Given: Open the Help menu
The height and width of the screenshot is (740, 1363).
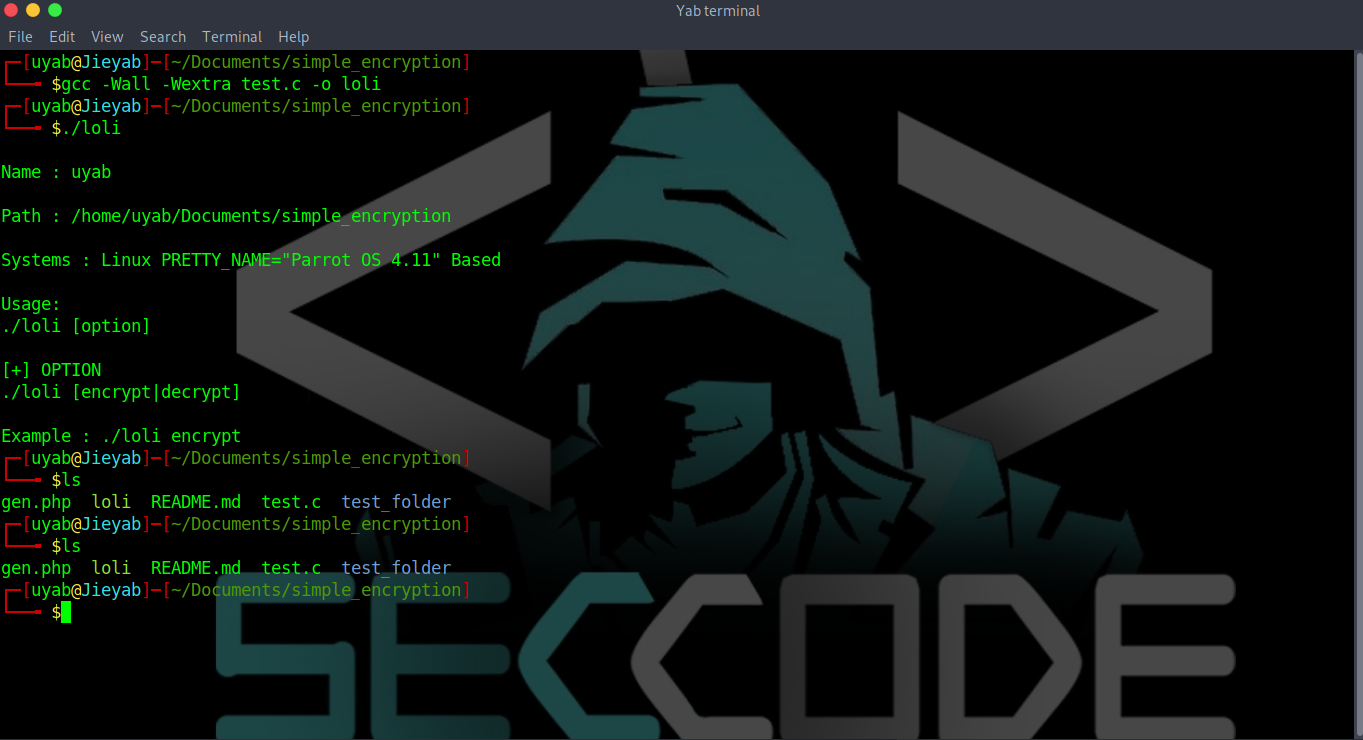Looking at the screenshot, I should (x=294, y=37).
